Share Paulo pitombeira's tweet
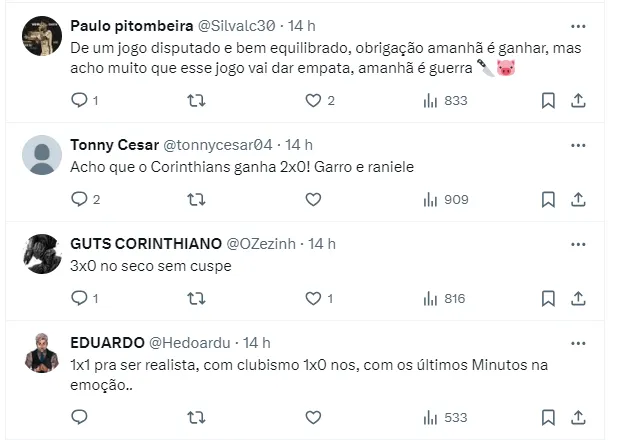 (x=578, y=100)
